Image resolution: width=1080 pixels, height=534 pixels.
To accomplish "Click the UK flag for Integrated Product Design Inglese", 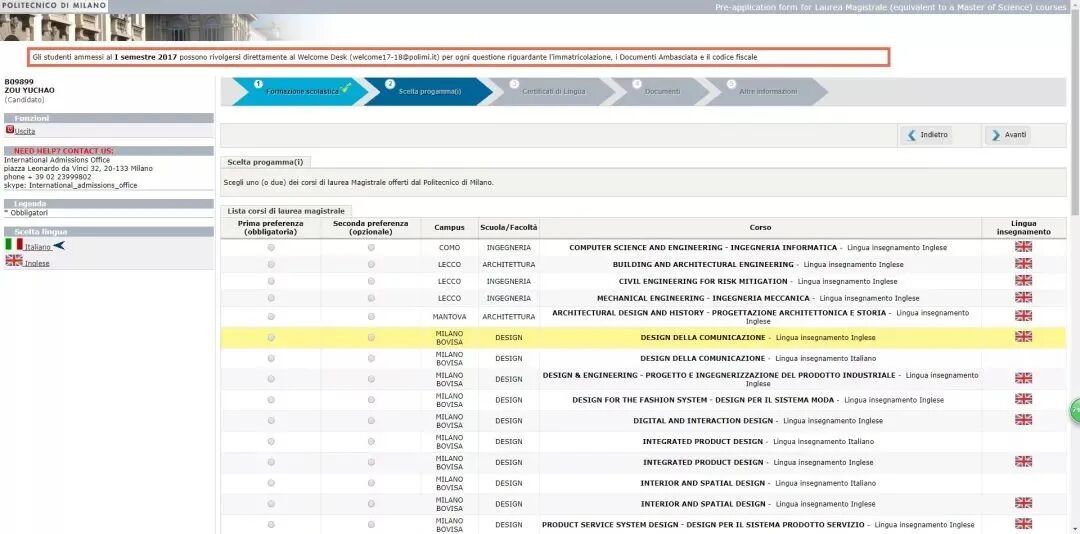I will click(x=1024, y=461).
